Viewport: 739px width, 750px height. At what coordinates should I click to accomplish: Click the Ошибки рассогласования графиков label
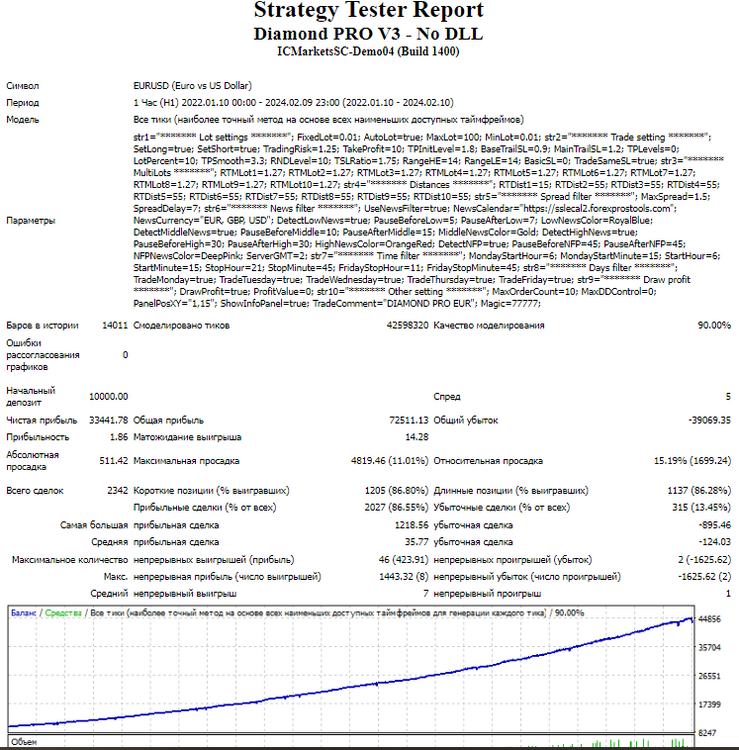pyautogui.click(x=43, y=355)
